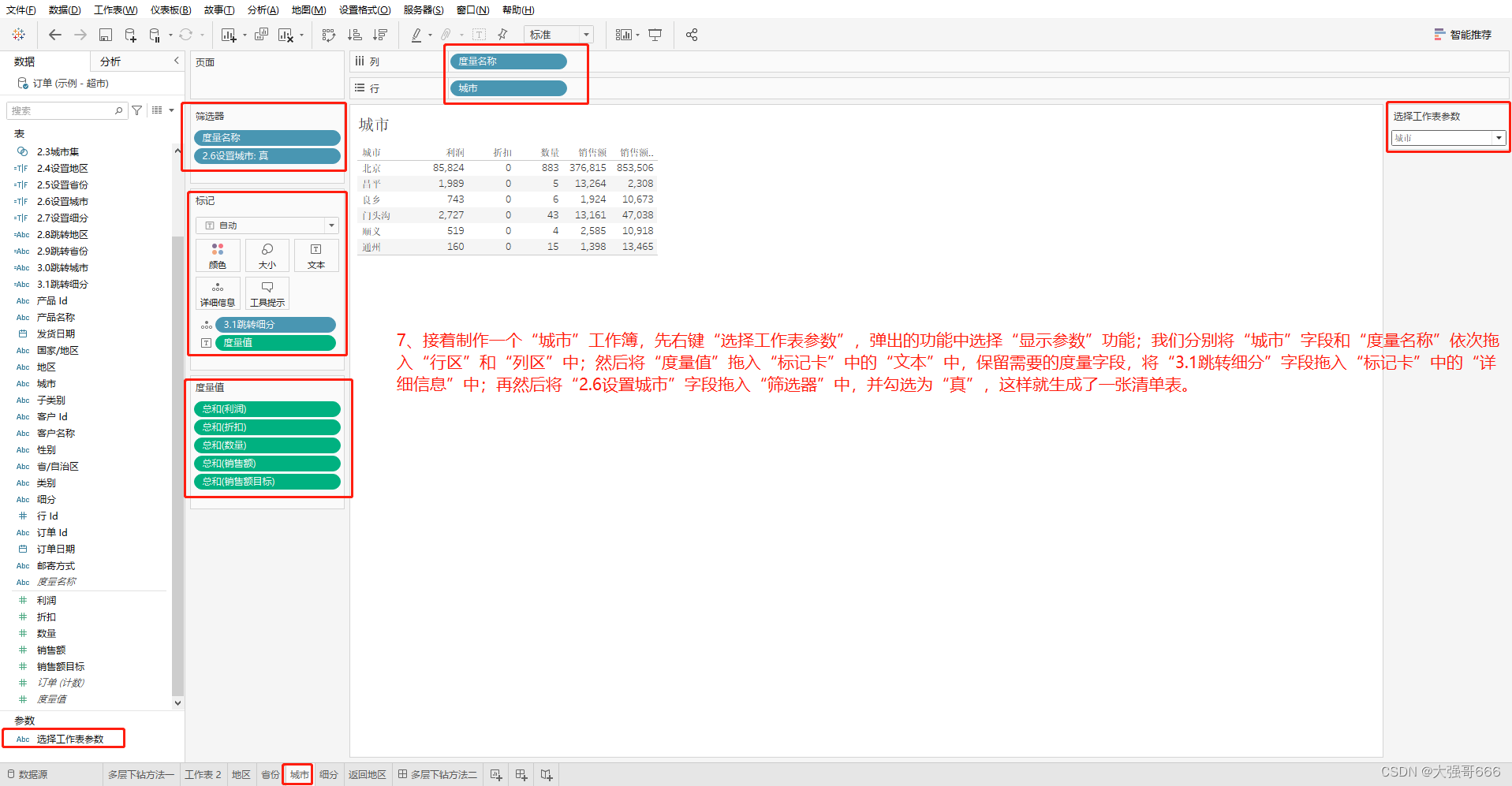Click the fix axes pin icon
Viewport: 1512px width, 786px height.
[502, 35]
